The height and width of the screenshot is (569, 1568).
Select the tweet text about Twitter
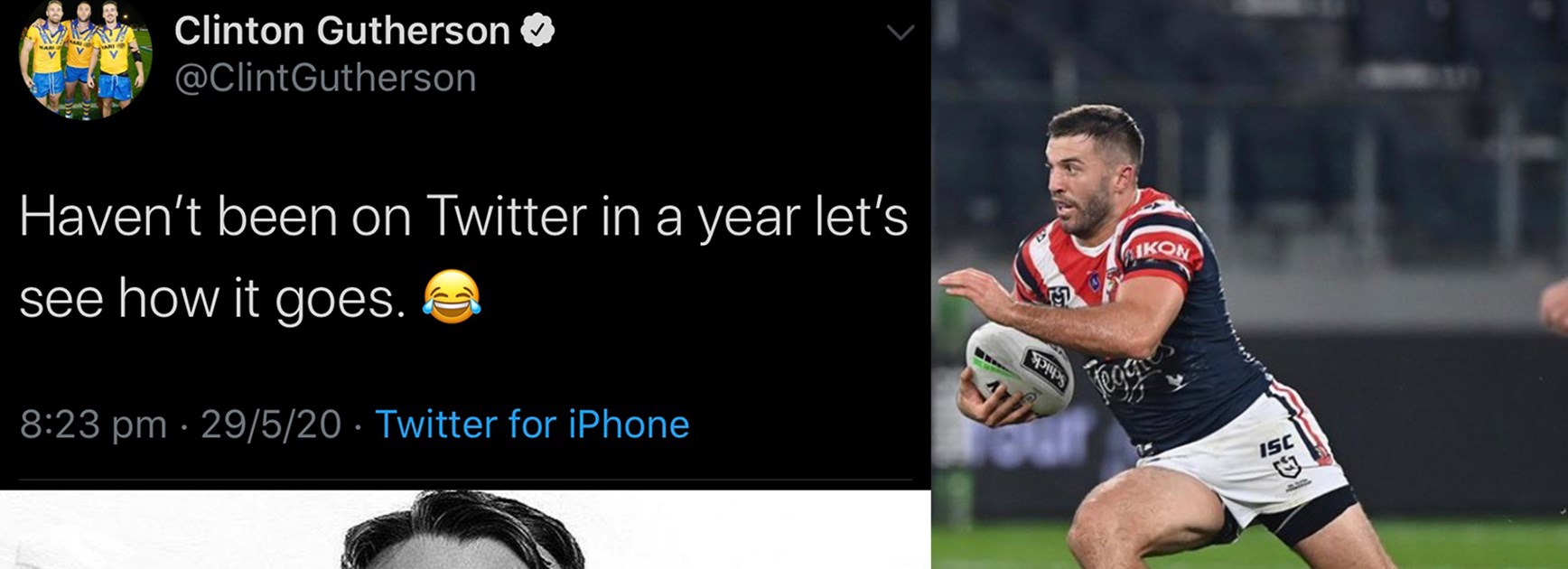tap(462, 256)
